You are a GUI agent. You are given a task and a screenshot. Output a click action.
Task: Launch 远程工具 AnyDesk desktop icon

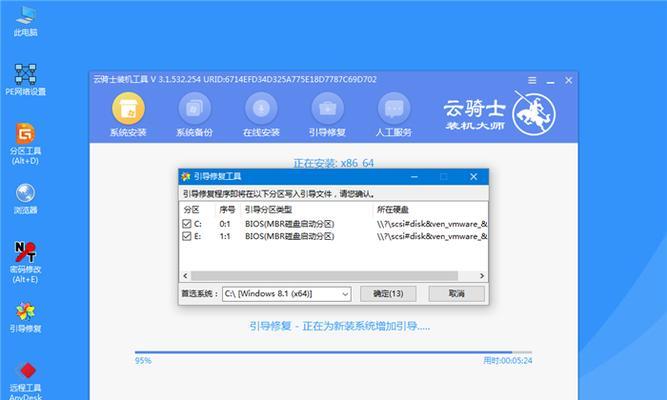coord(26,380)
